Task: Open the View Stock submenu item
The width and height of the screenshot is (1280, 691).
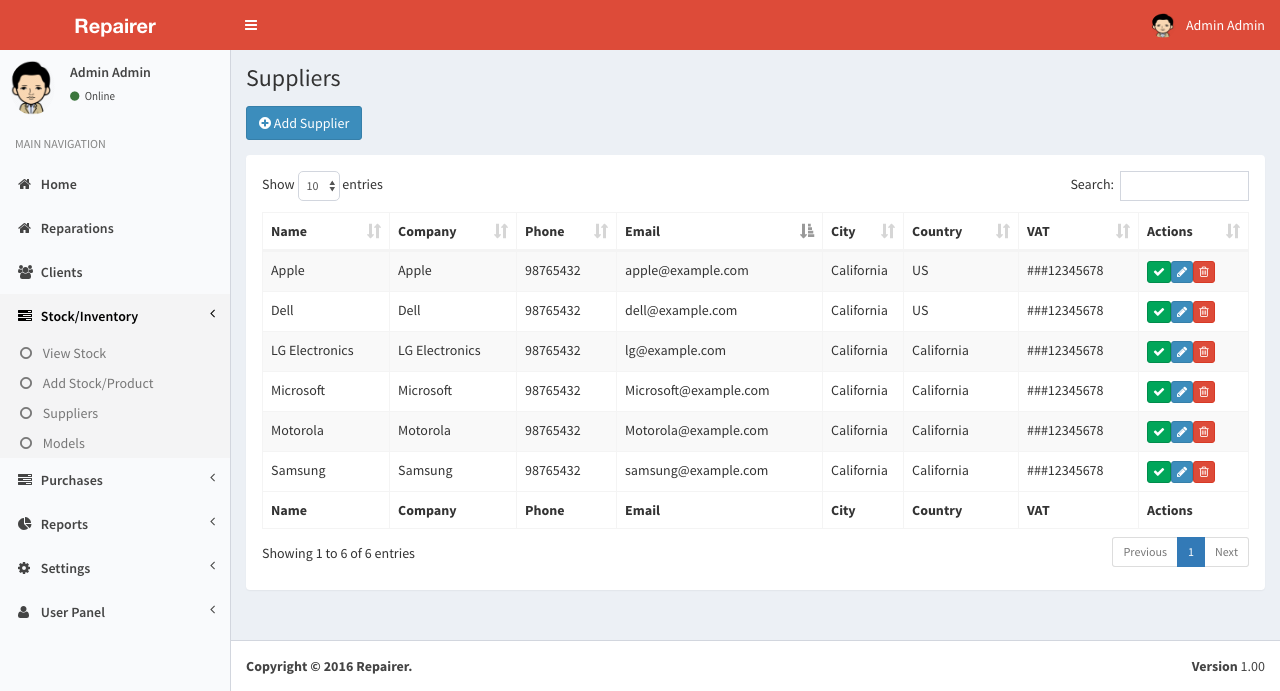Action: pos(74,353)
